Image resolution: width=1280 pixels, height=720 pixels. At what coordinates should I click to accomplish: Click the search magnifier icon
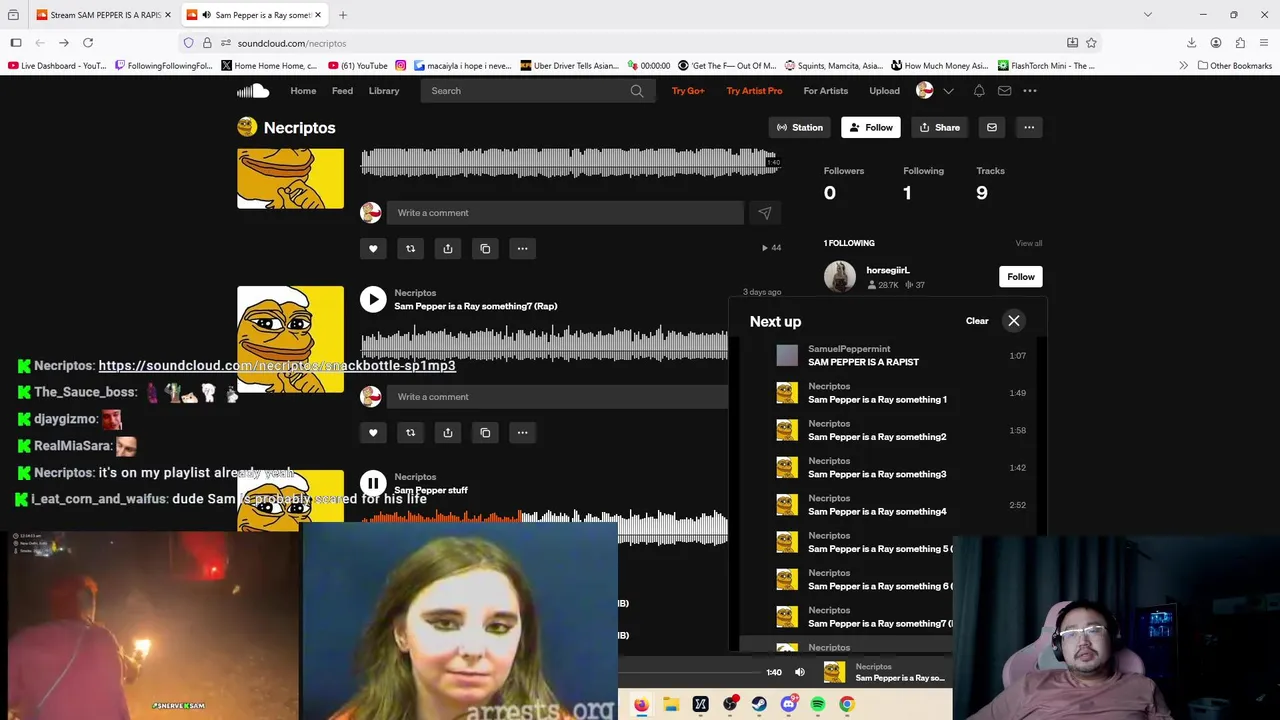coord(637,91)
